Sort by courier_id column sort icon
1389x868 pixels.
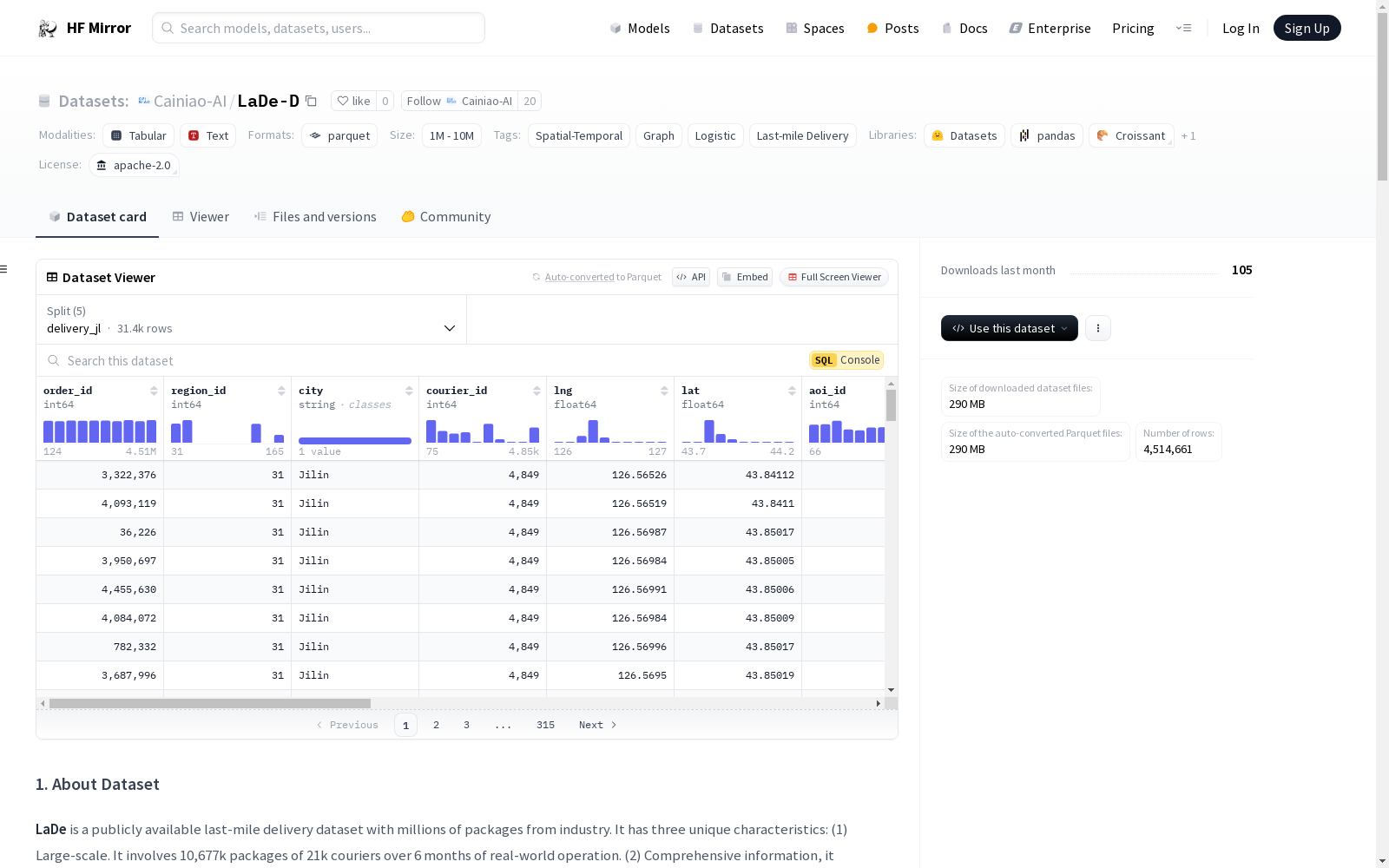[x=537, y=391]
